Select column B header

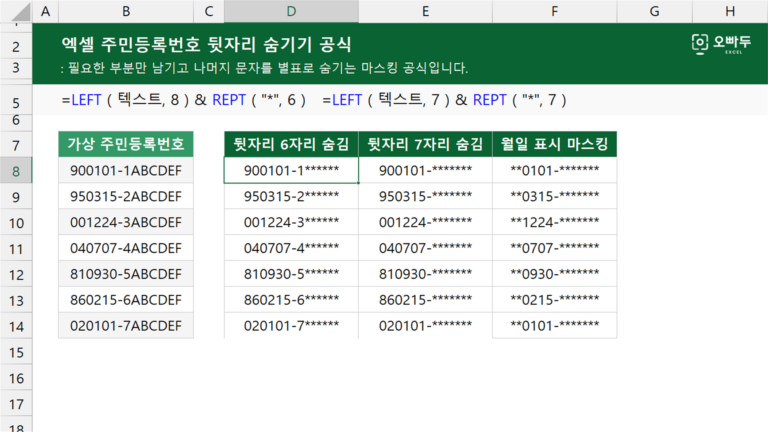coord(126,11)
